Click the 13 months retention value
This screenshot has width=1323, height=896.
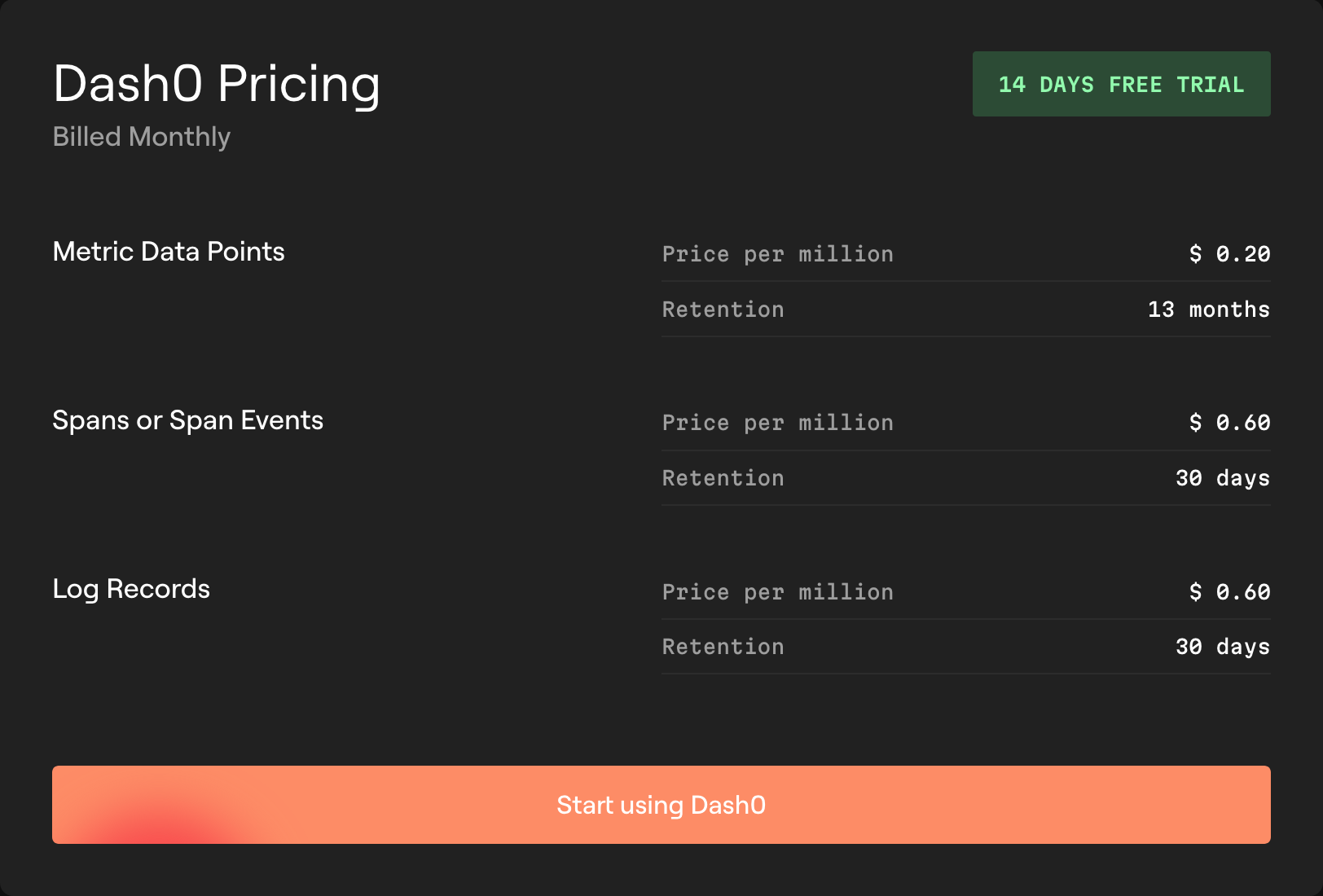point(1208,310)
